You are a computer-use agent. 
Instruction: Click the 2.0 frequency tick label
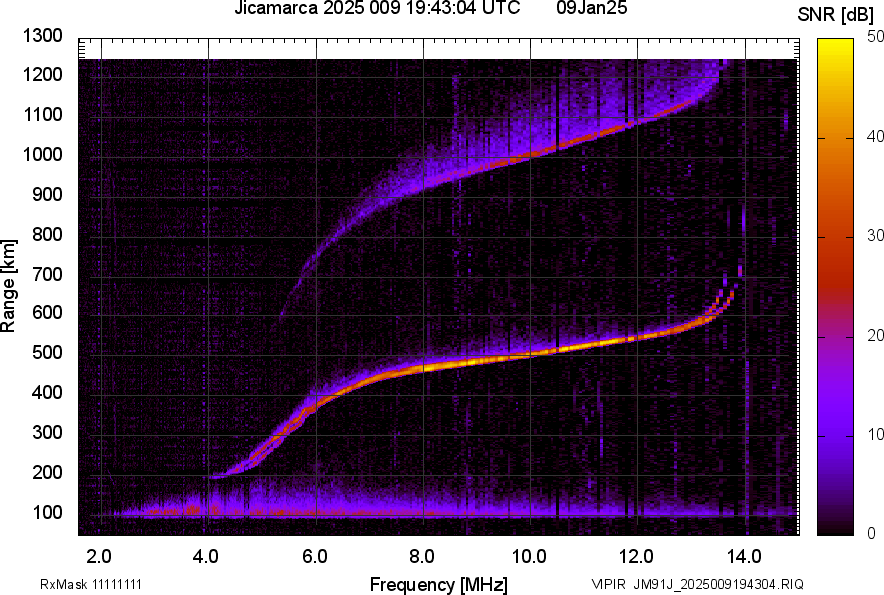(x=99, y=556)
